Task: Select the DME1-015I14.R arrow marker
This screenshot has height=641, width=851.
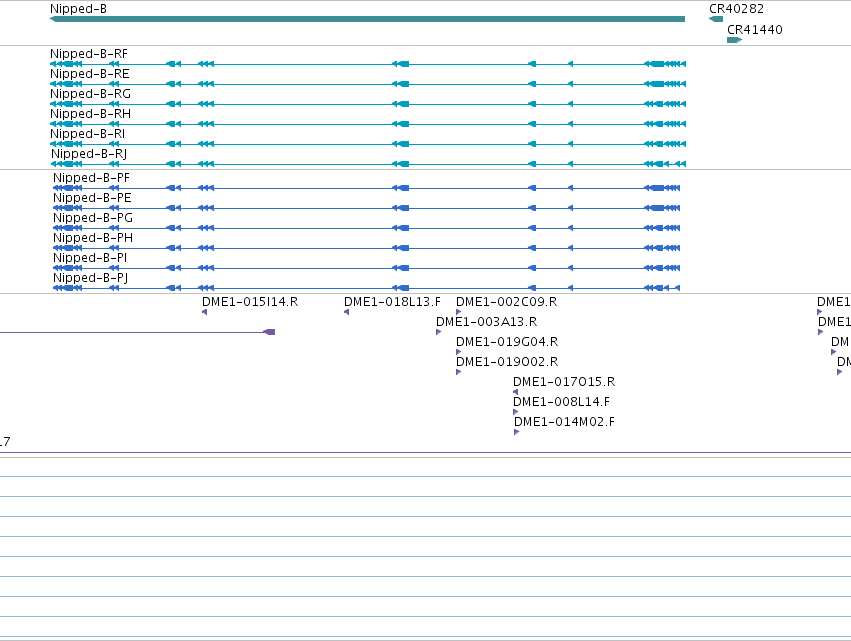Action: pyautogui.click(x=205, y=312)
